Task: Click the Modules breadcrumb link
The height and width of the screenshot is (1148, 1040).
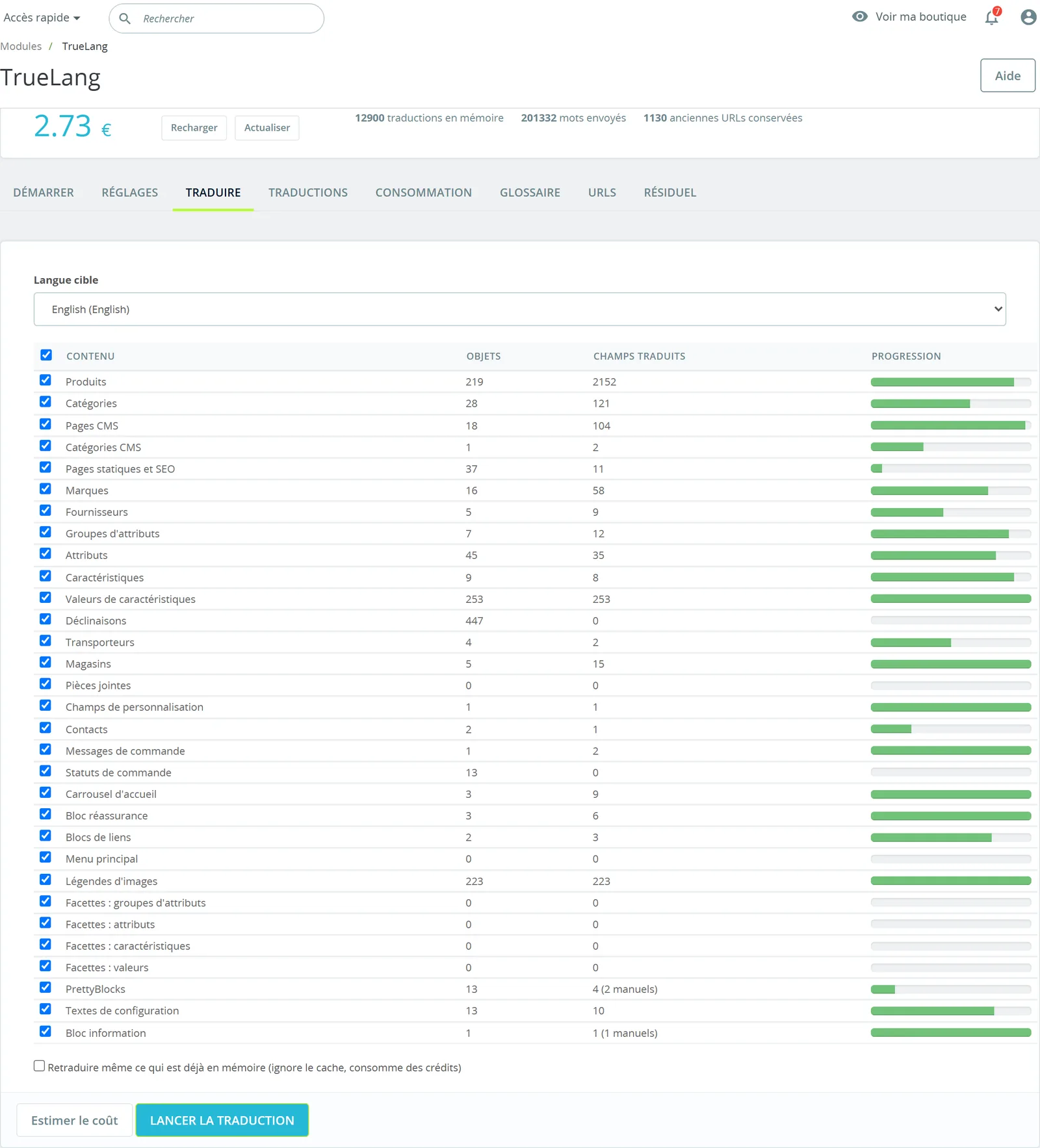Action: pyautogui.click(x=21, y=46)
